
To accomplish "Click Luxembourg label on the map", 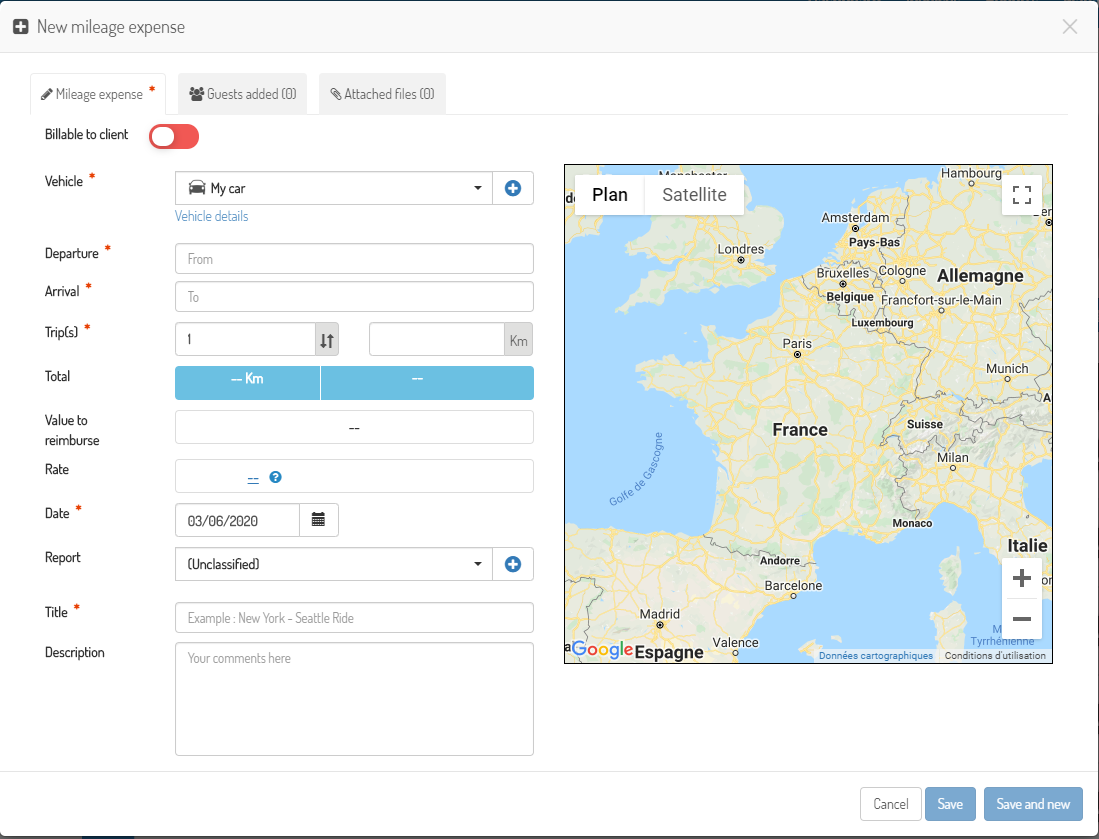I will point(882,322).
